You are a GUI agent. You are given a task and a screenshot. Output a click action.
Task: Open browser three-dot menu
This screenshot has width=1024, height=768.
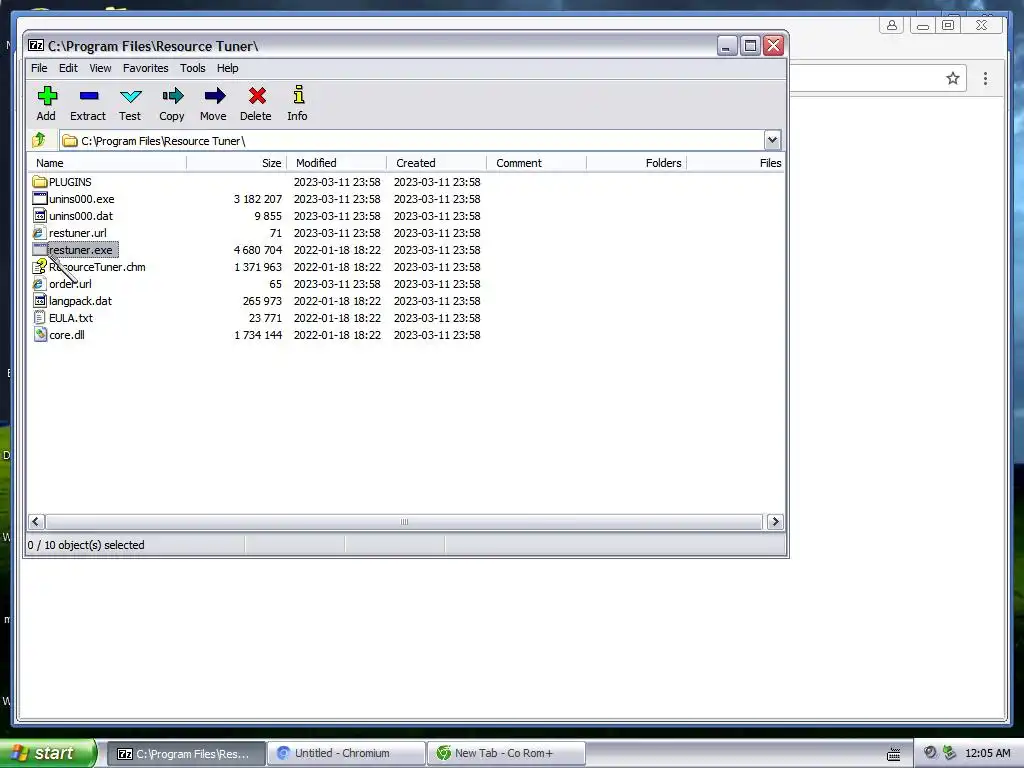985,78
